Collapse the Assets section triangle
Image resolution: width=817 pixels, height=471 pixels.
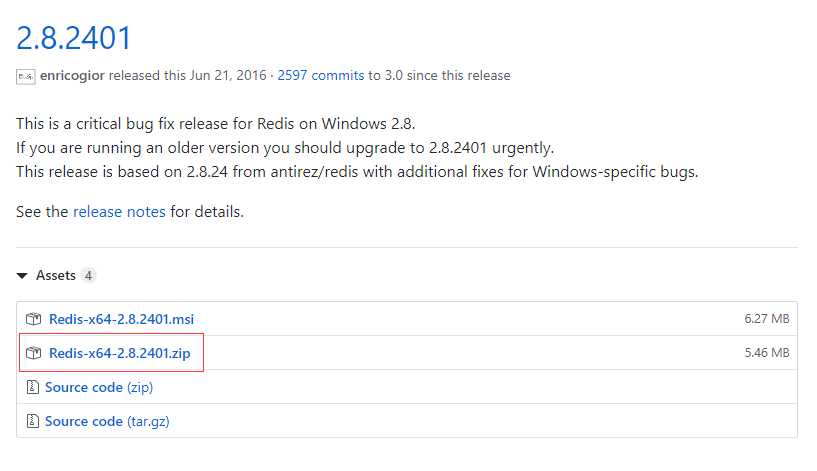22,276
